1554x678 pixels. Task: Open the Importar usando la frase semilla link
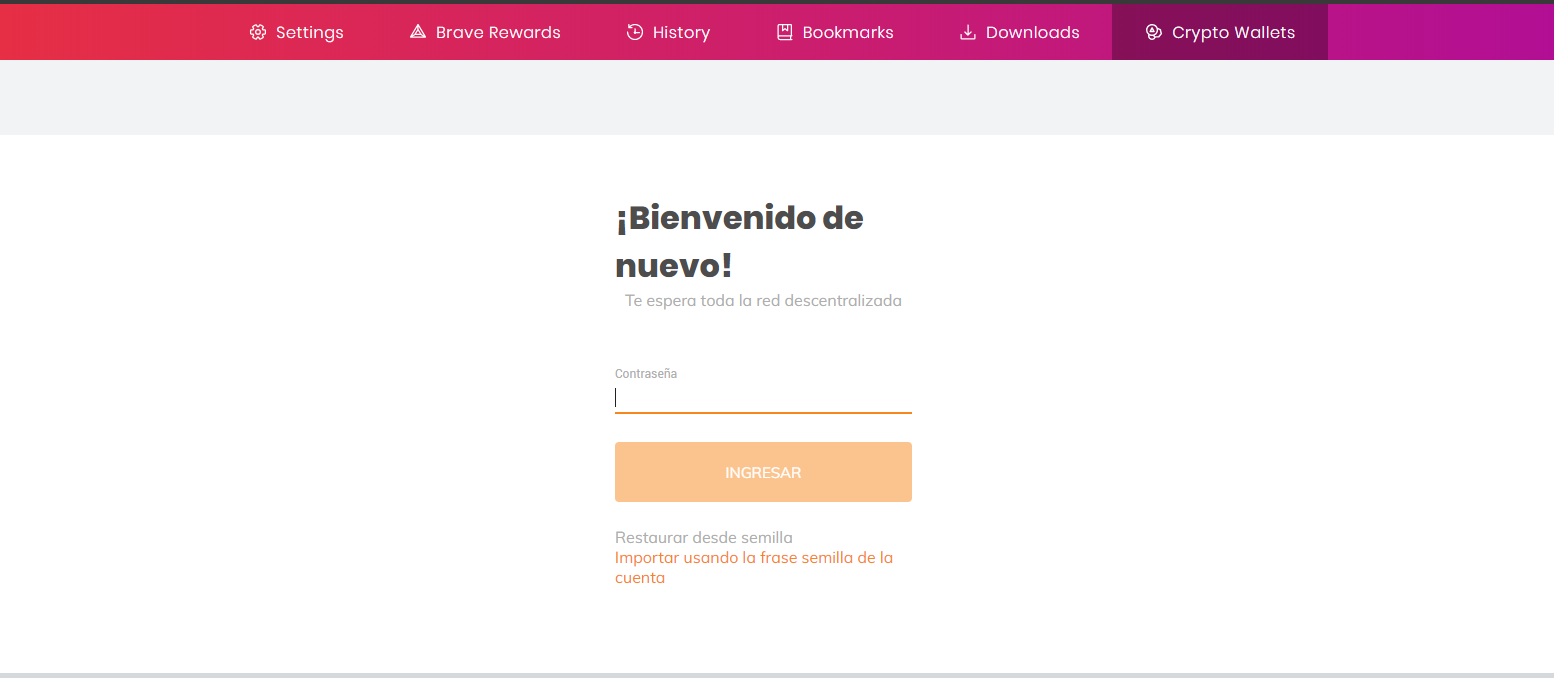click(x=754, y=568)
